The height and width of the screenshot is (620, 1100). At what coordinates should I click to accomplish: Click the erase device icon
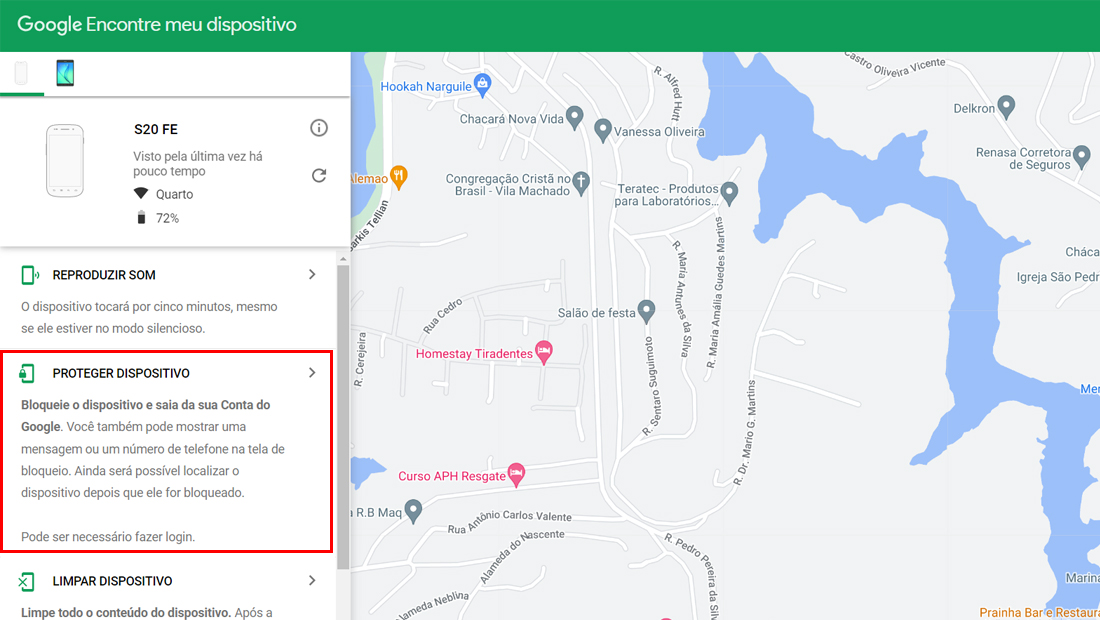(27, 581)
